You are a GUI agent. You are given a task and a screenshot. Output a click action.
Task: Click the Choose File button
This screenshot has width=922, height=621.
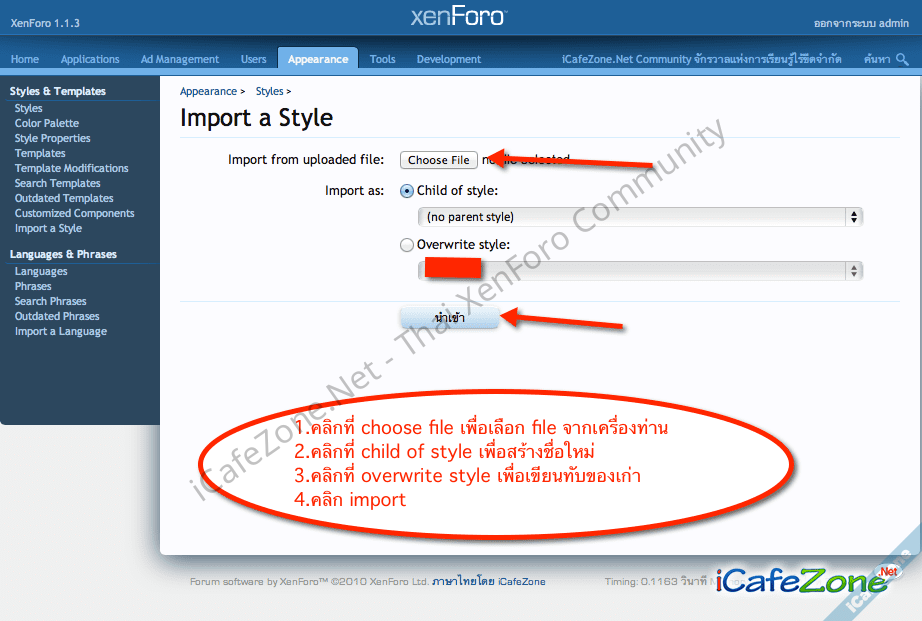438,160
